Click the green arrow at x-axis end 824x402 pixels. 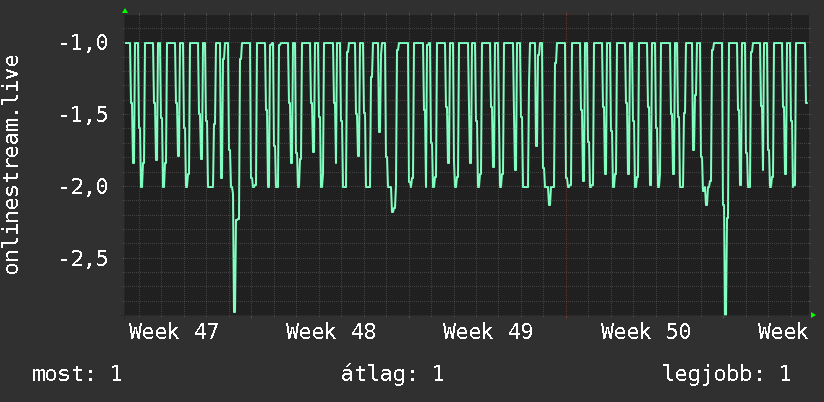coord(813,315)
